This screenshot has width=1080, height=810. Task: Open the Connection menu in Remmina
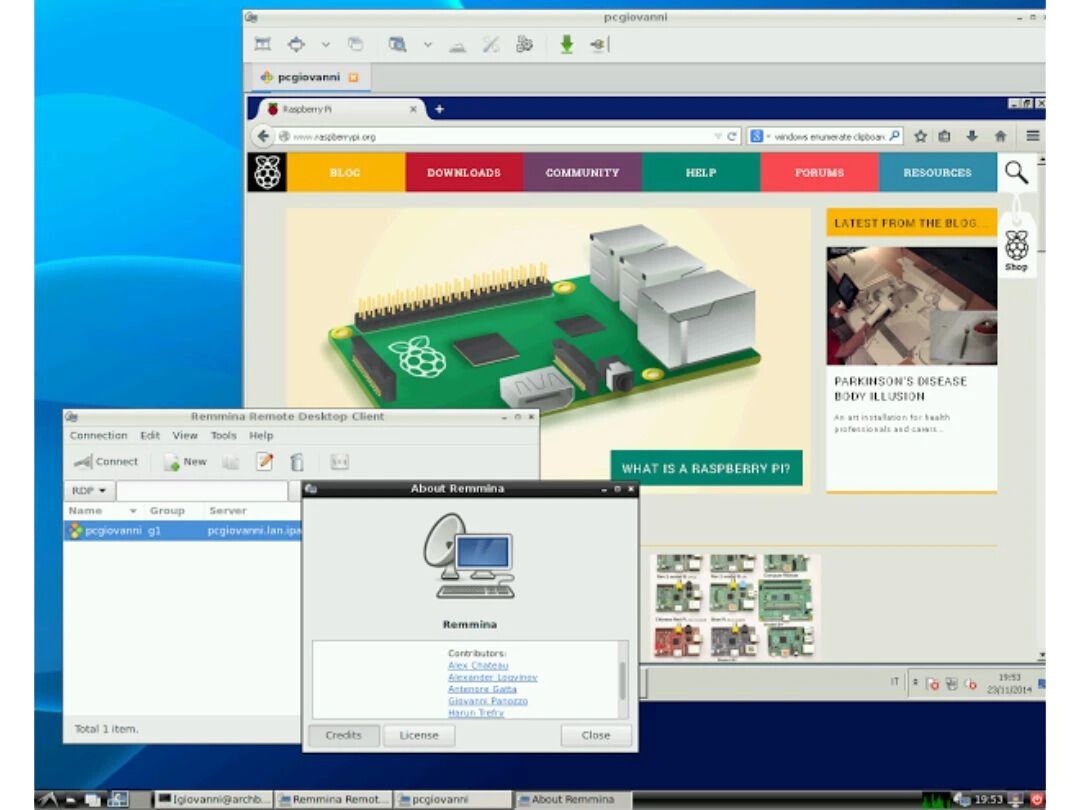[x=98, y=435]
